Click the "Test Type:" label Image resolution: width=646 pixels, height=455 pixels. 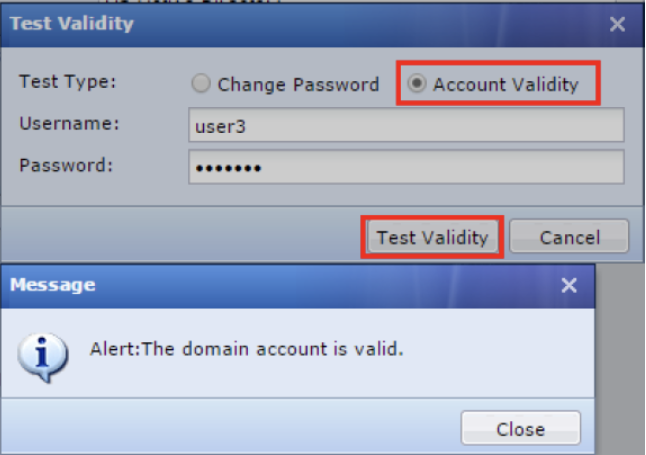coord(67,82)
